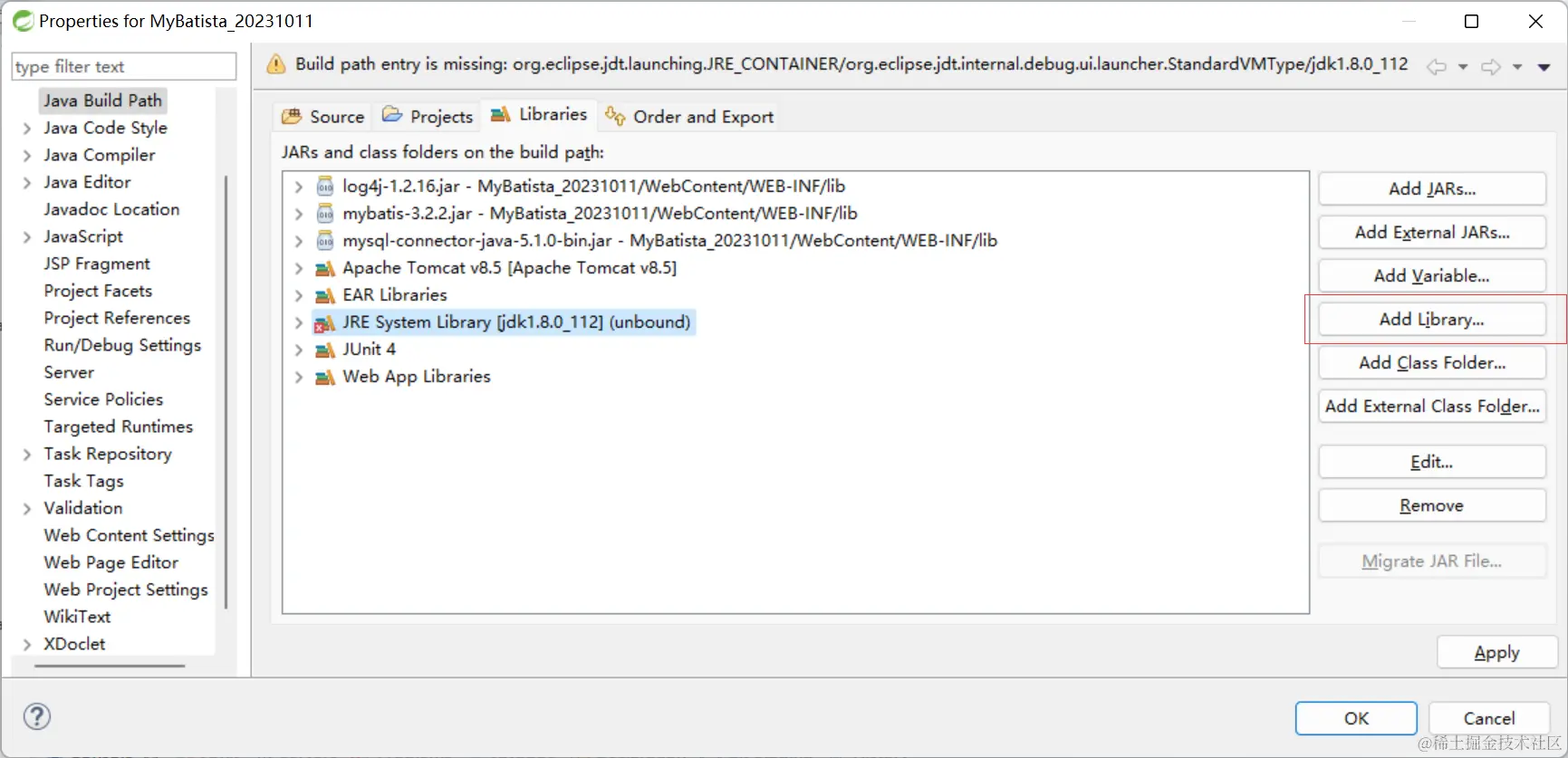
Task: Click the Add Variable... button
Action: click(x=1432, y=275)
